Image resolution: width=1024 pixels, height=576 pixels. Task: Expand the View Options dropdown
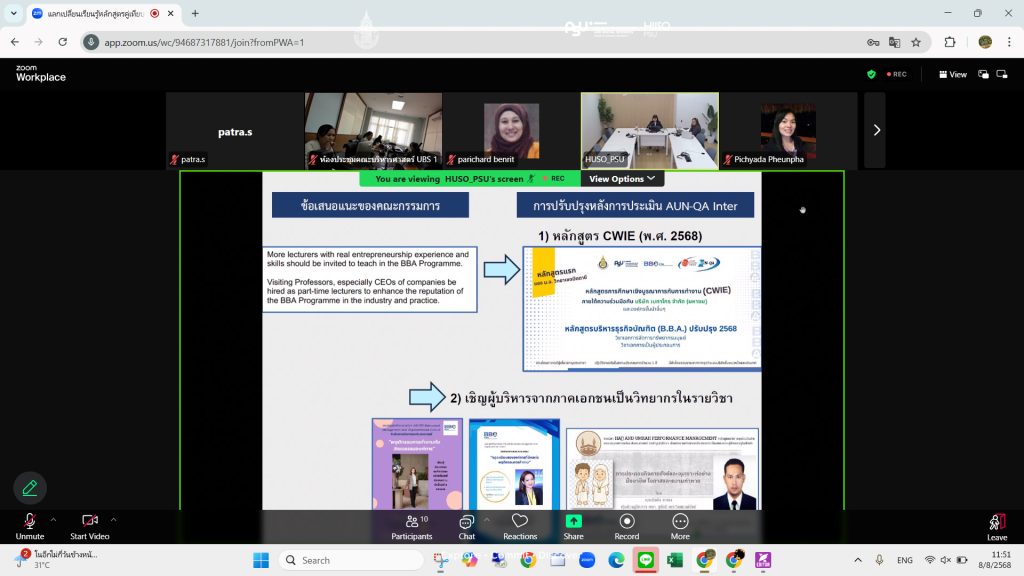(x=622, y=179)
